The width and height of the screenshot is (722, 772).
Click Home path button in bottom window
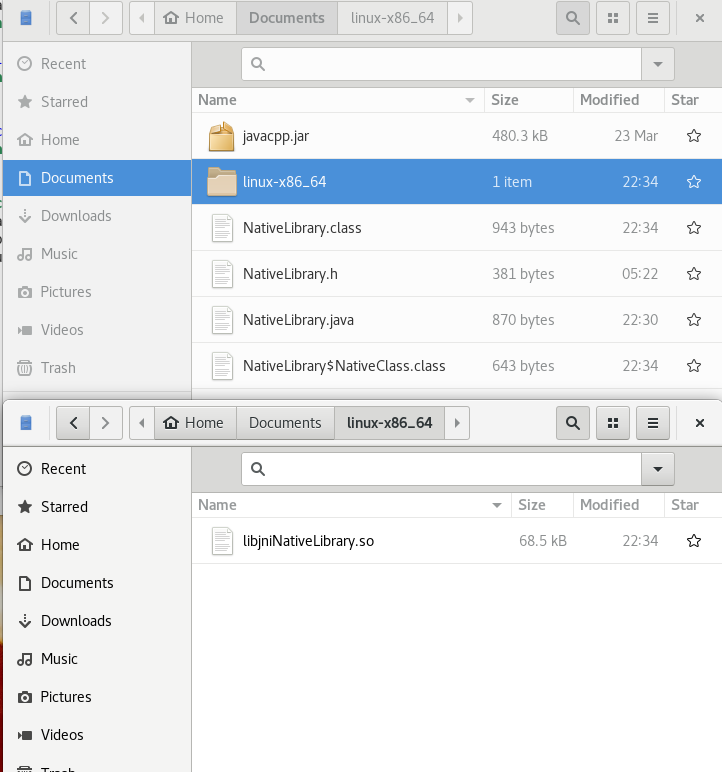coord(196,423)
